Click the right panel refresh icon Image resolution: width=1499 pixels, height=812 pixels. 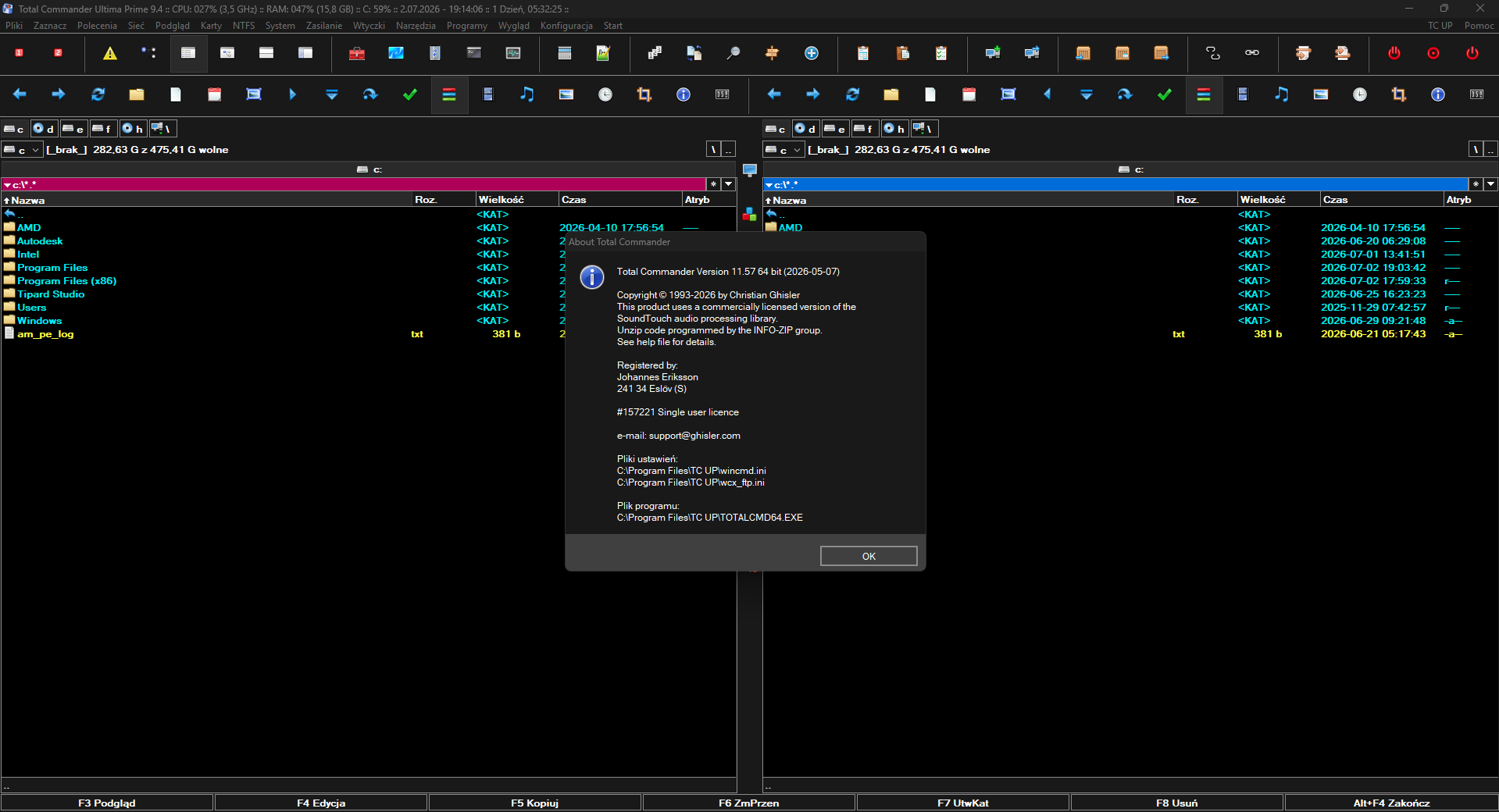tap(852, 94)
